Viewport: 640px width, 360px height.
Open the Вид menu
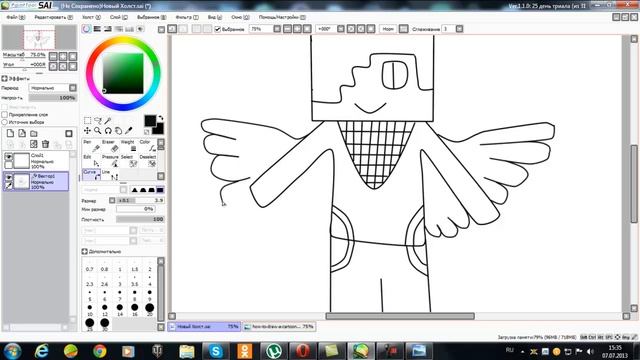pos(215,17)
